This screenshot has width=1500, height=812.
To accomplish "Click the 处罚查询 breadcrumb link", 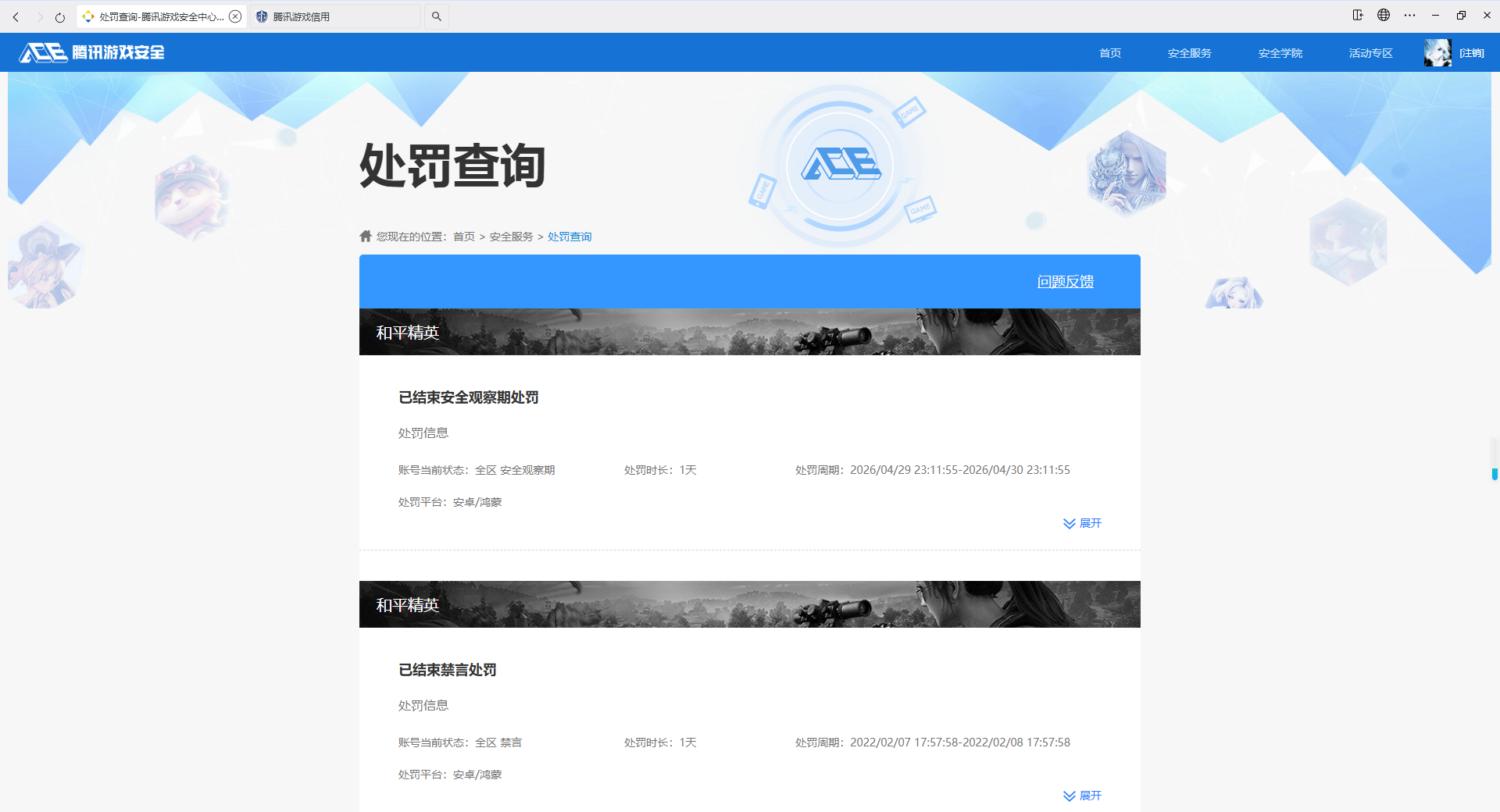I will click(570, 237).
